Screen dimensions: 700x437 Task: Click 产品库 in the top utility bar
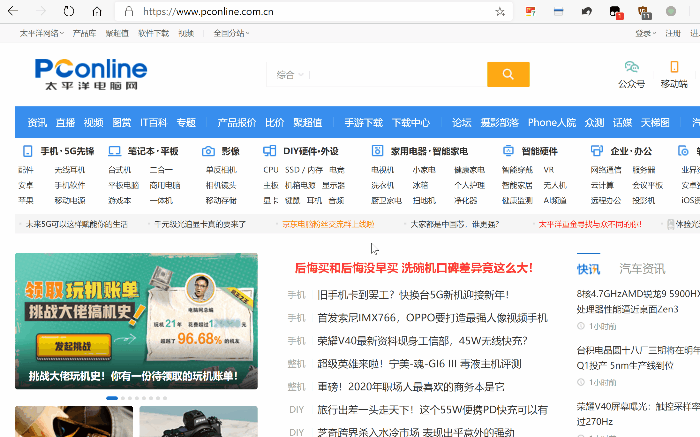[x=84, y=33]
